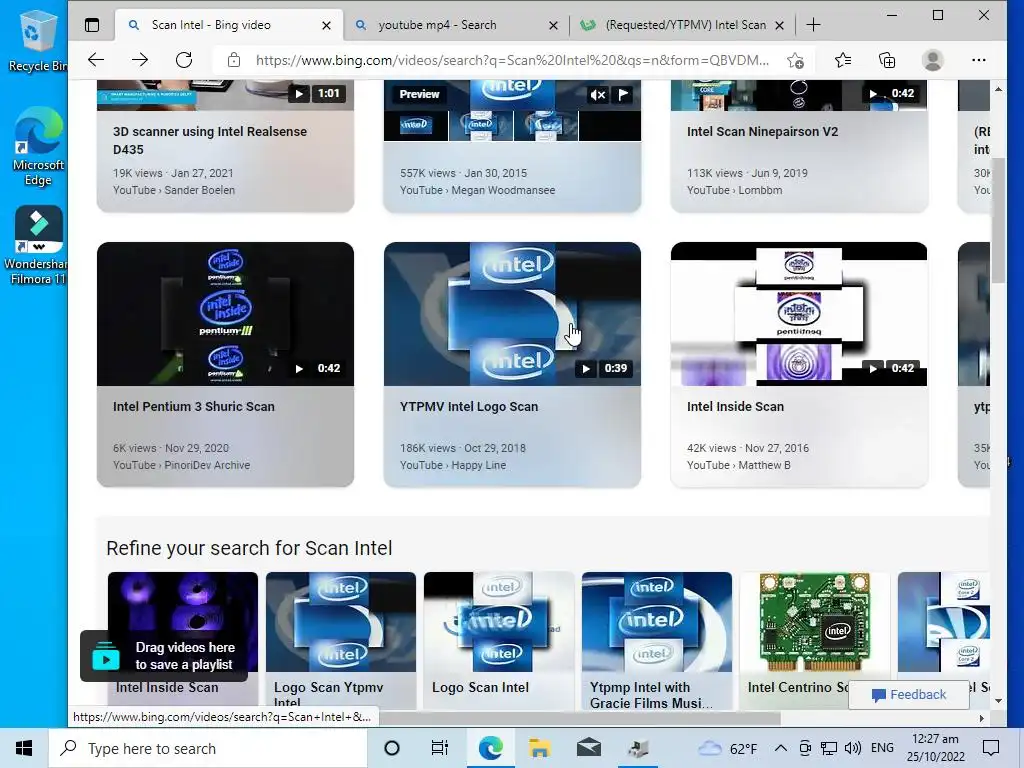Unmute the preview video sound icon
1024x768 pixels.
point(598,95)
